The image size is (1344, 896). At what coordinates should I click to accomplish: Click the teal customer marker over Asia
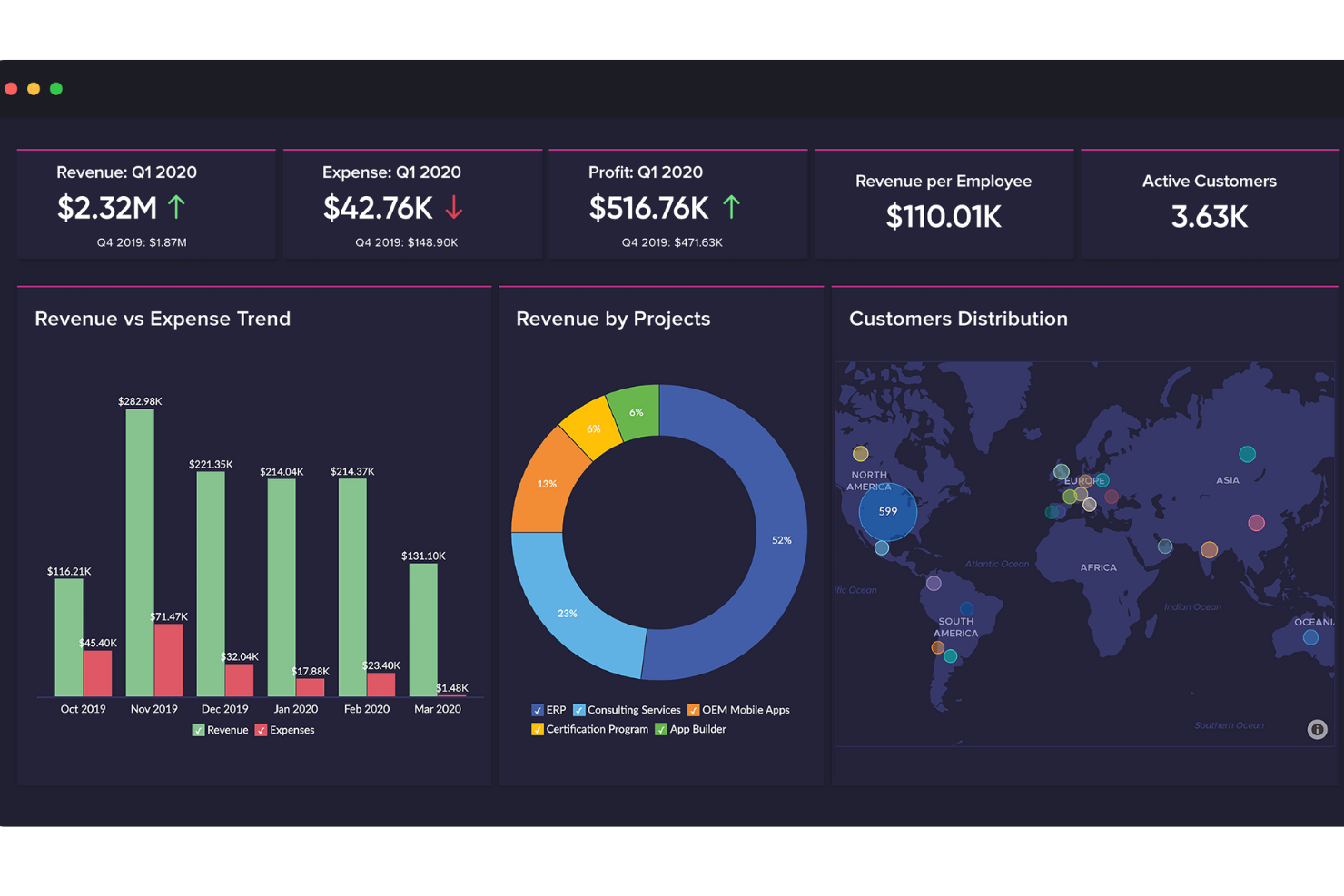pos(1247,453)
